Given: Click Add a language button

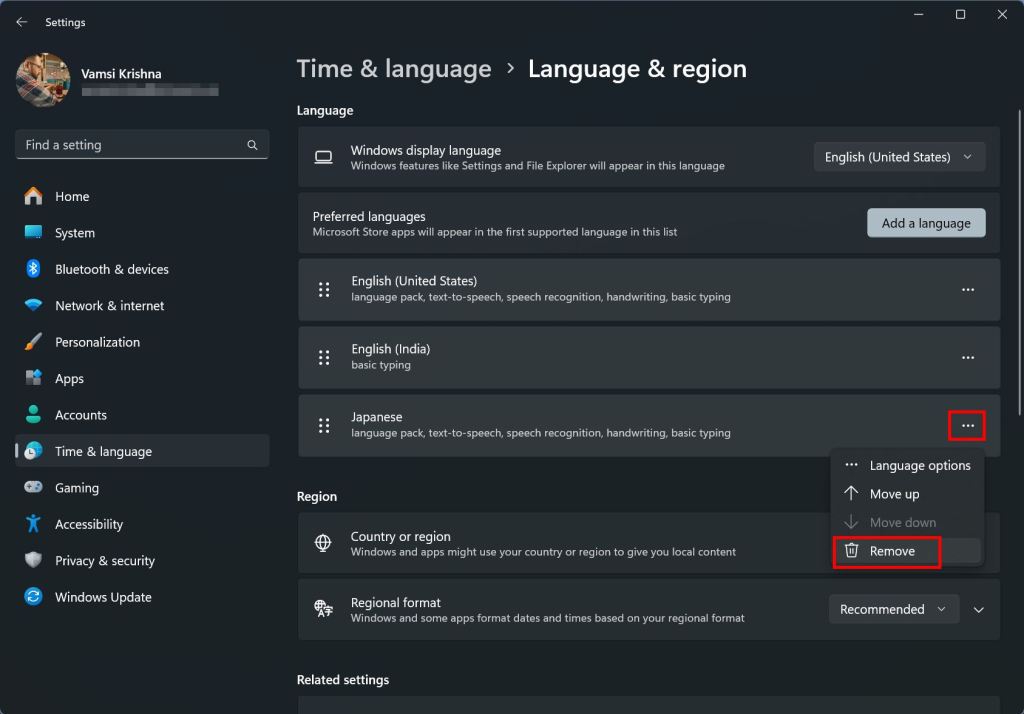Looking at the screenshot, I should (x=926, y=223).
